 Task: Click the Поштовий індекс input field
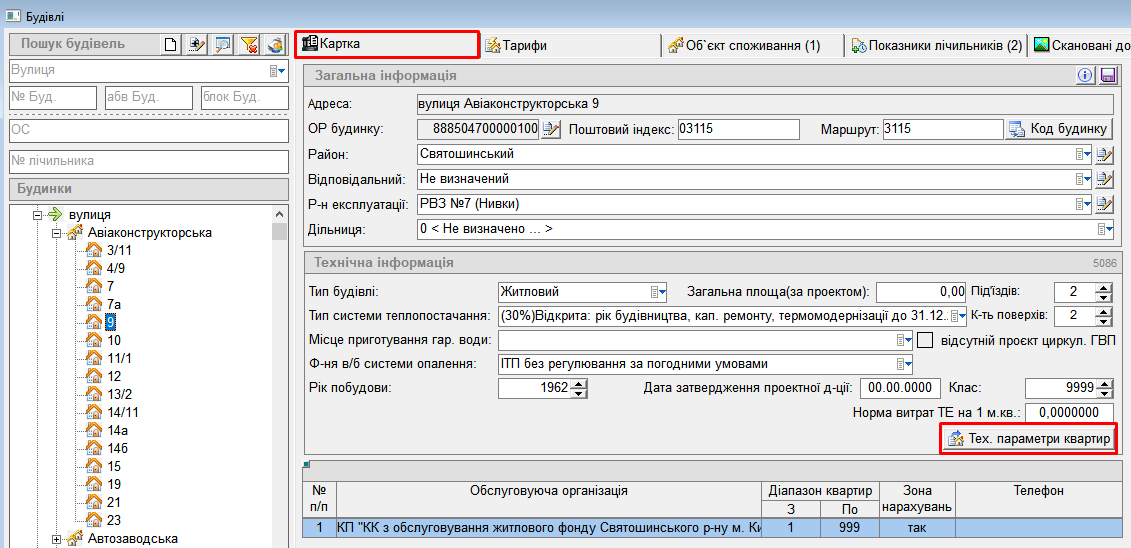738,129
